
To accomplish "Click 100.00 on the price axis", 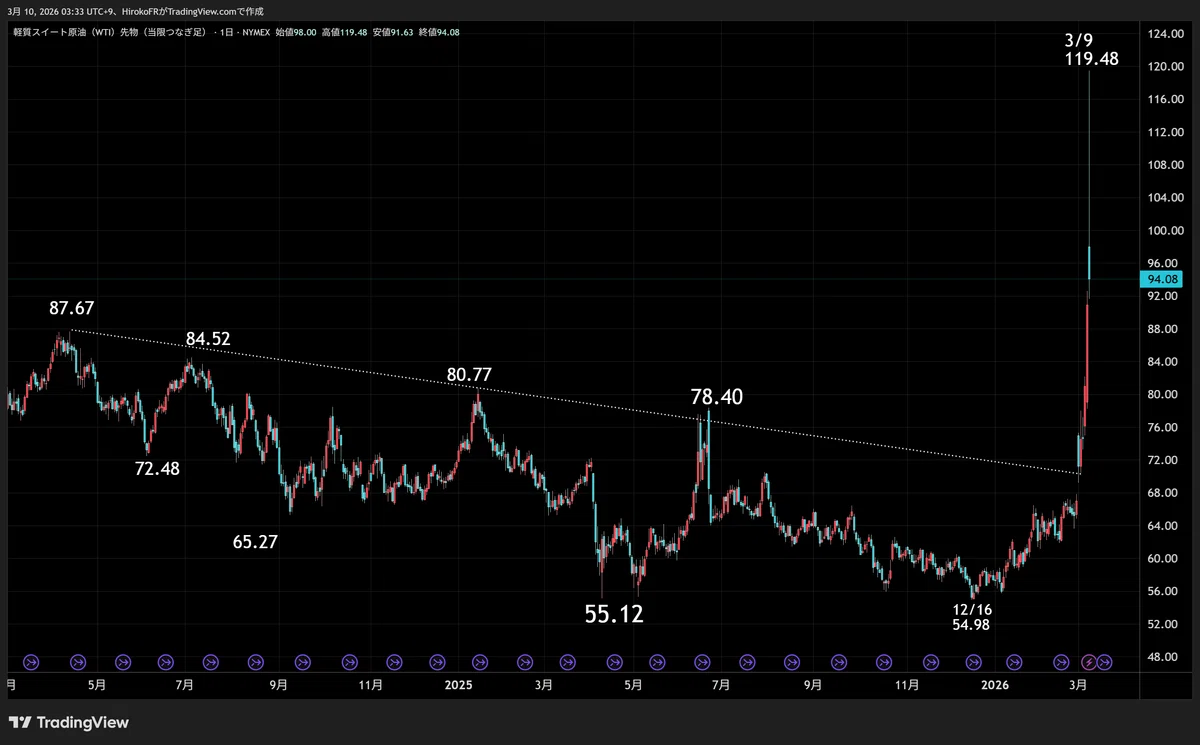I will coord(1164,231).
